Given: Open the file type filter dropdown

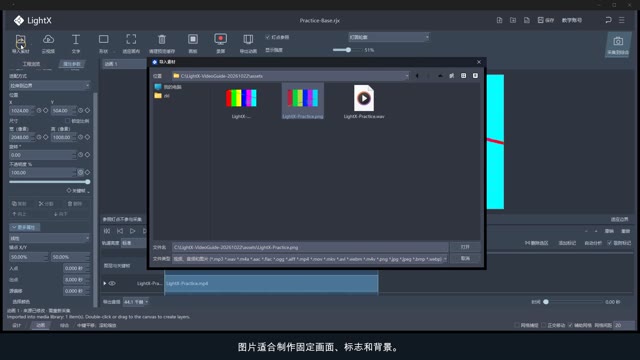Looking at the screenshot, I should (309, 259).
